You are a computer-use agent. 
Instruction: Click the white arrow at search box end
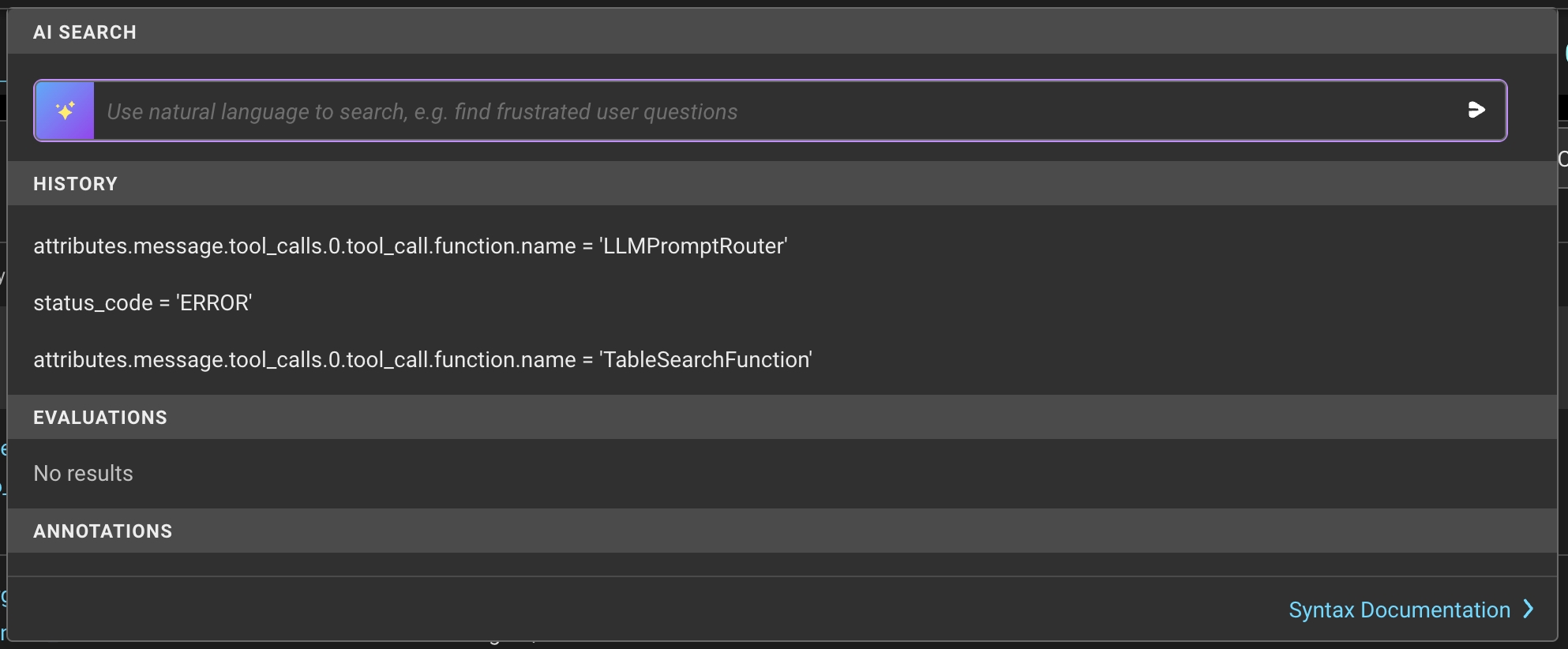pos(1476,111)
